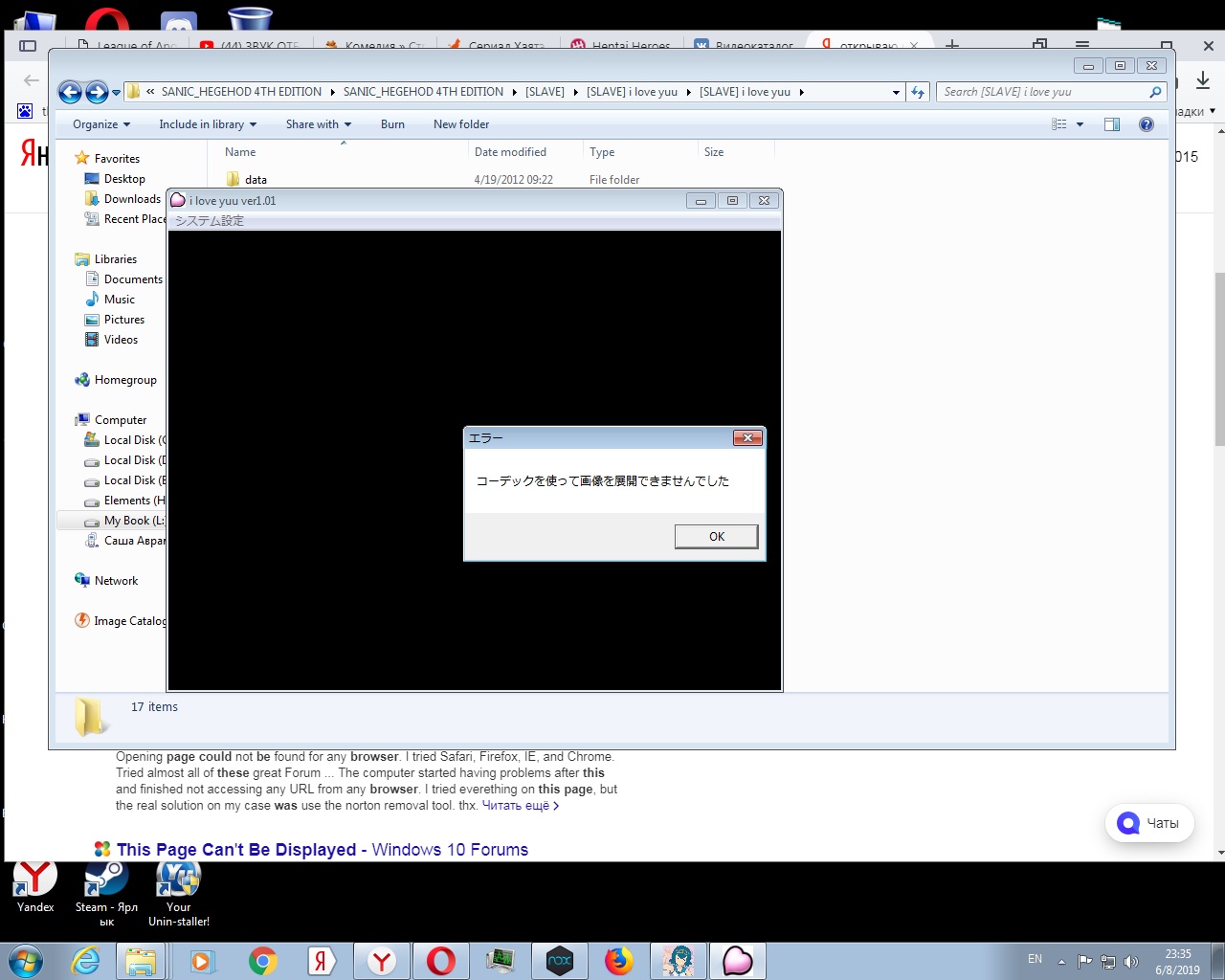Open Читать ещё link in browser
Viewport: 1225px width, 980px height.
tap(520, 806)
